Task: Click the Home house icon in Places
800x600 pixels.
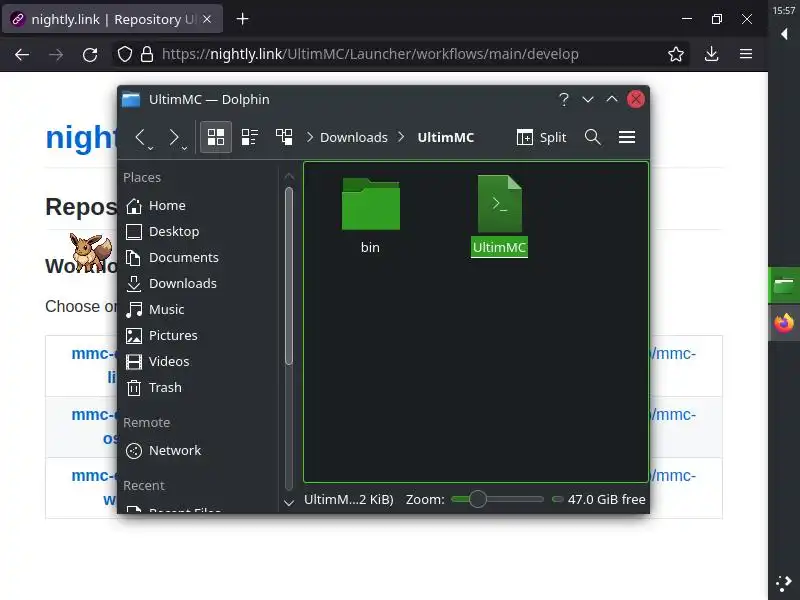Action: [134, 206]
